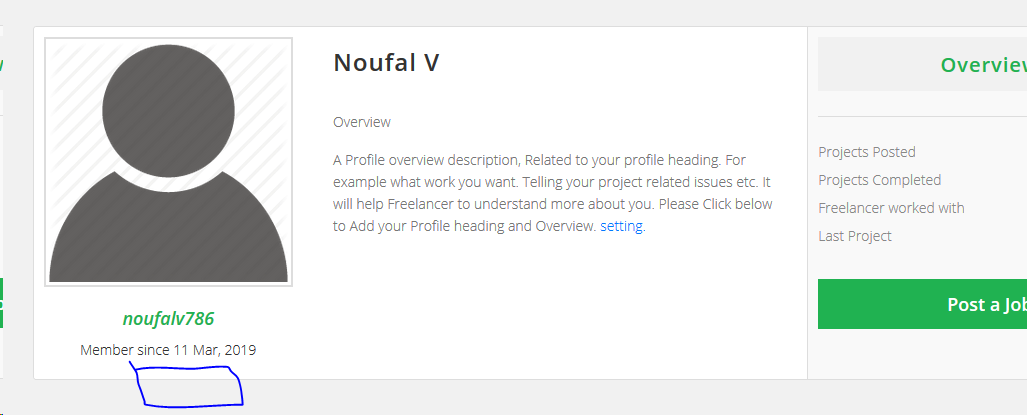Click the empty white space below the setting link
The height and width of the screenshot is (415, 1027).
560,310
